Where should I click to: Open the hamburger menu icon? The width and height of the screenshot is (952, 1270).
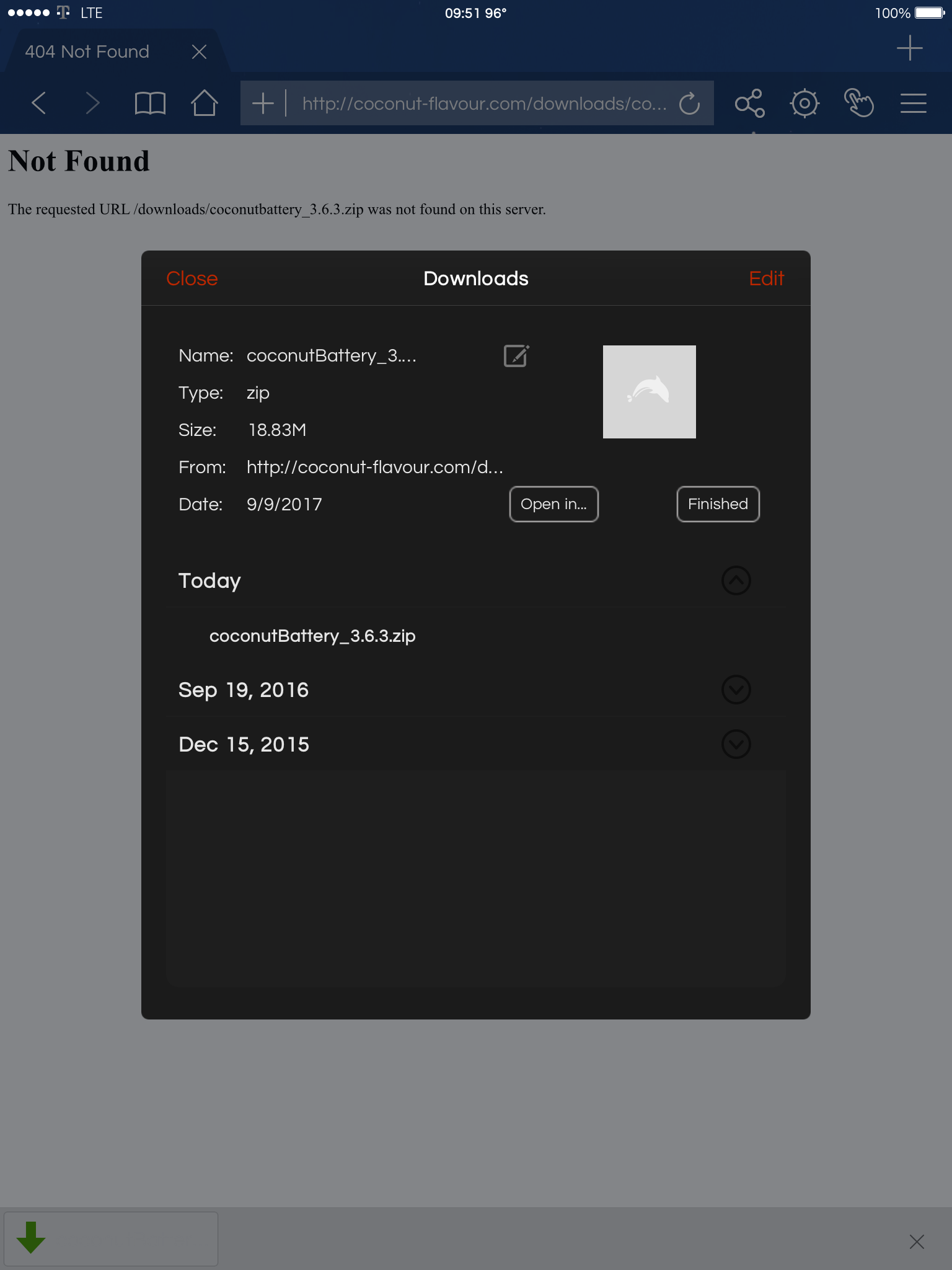[x=913, y=103]
